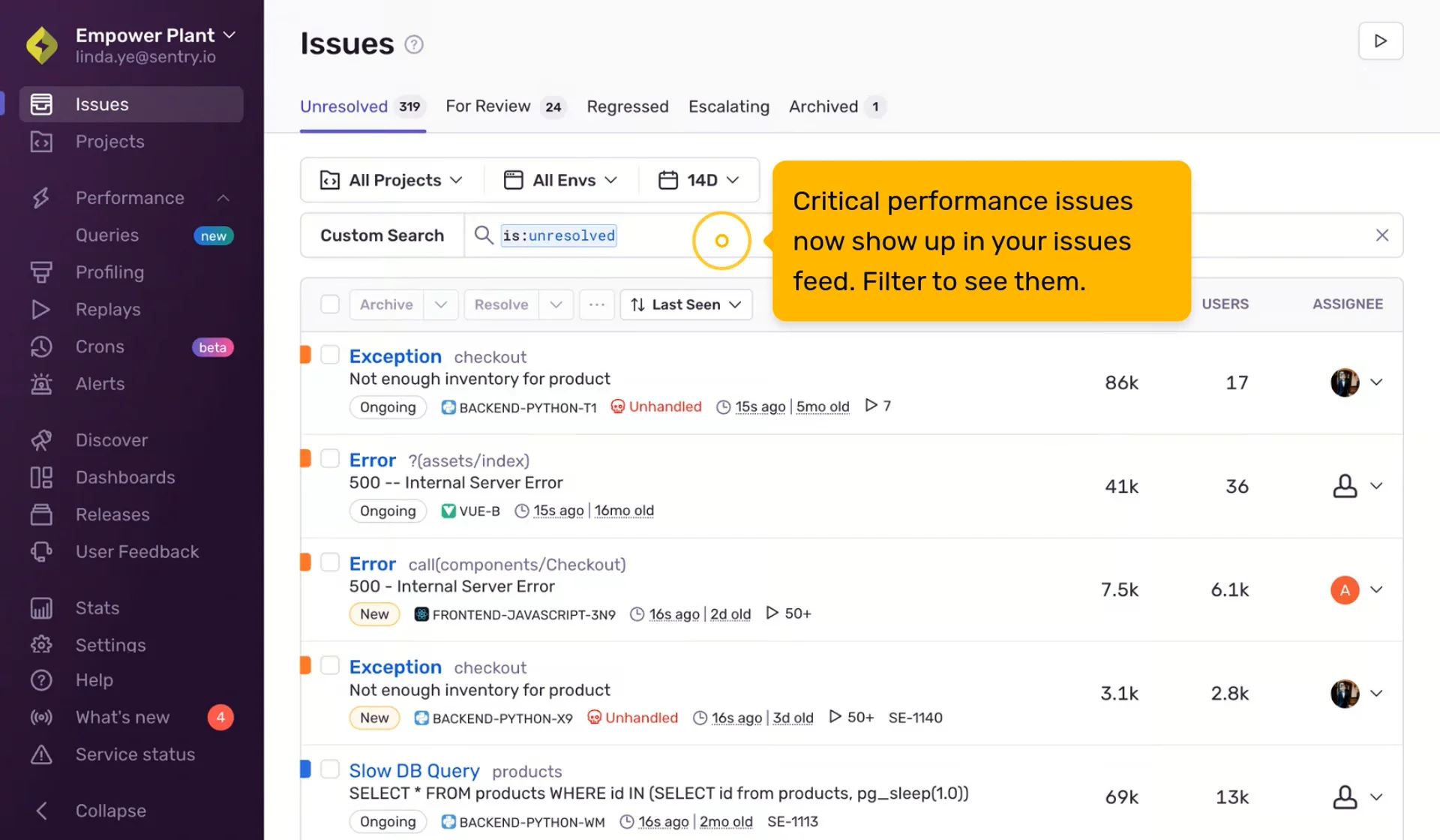Click unassigned user icon on VUE-B row
1440x840 pixels.
coord(1345,486)
